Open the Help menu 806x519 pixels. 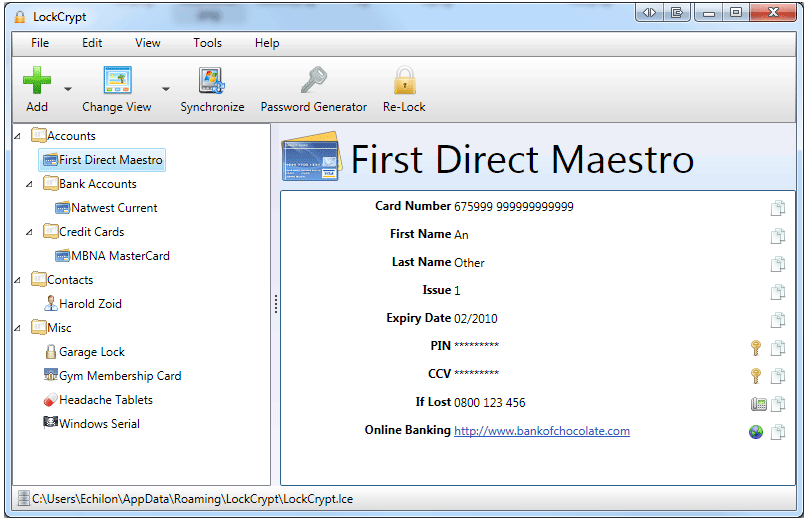tap(267, 43)
